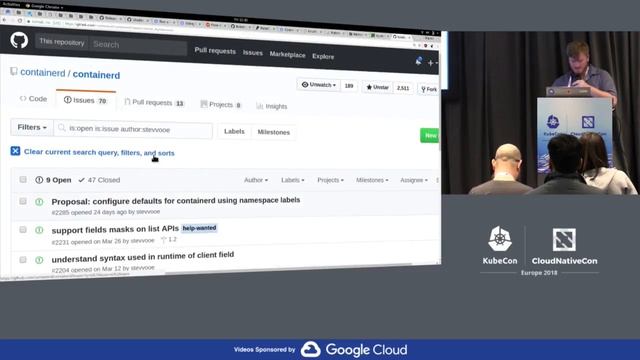Open support fields masks on list APIs issue
The height and width of the screenshot is (360, 640).
[115, 230]
